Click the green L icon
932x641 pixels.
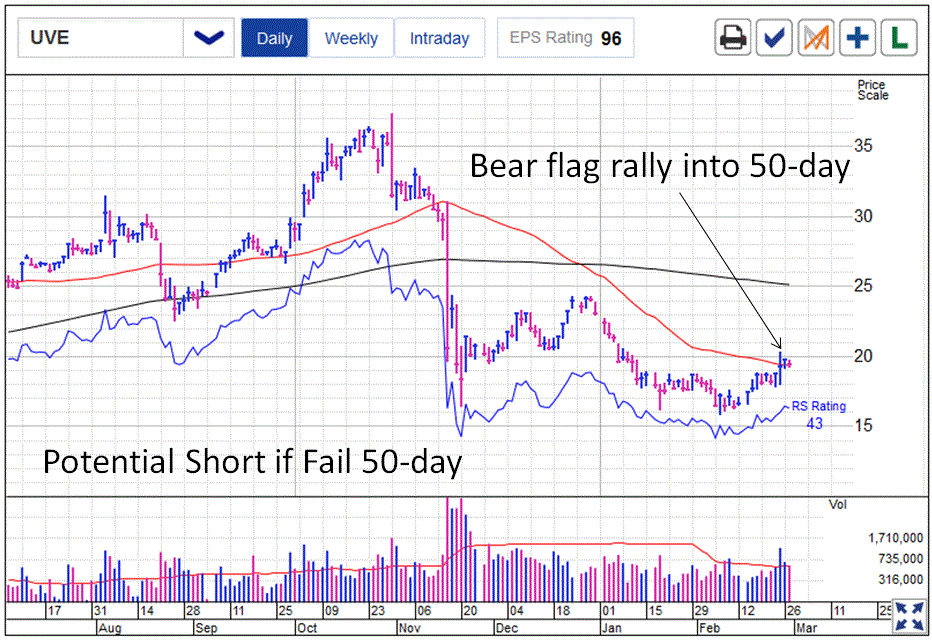[x=899, y=37]
